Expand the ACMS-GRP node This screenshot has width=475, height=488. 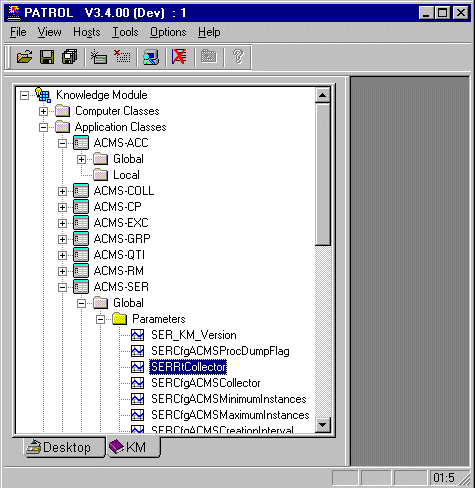point(62,239)
